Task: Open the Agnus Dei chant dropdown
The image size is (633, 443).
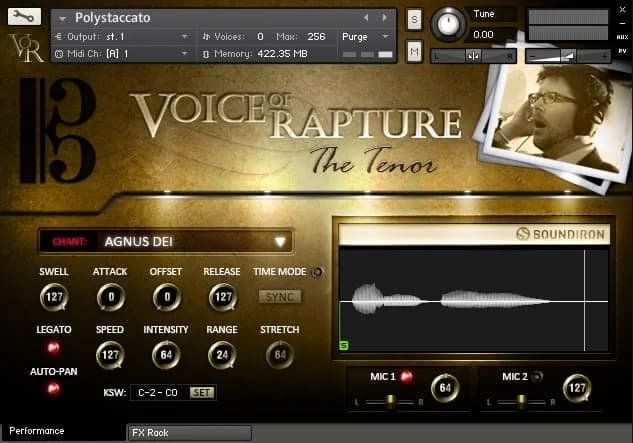Action: click(x=281, y=241)
